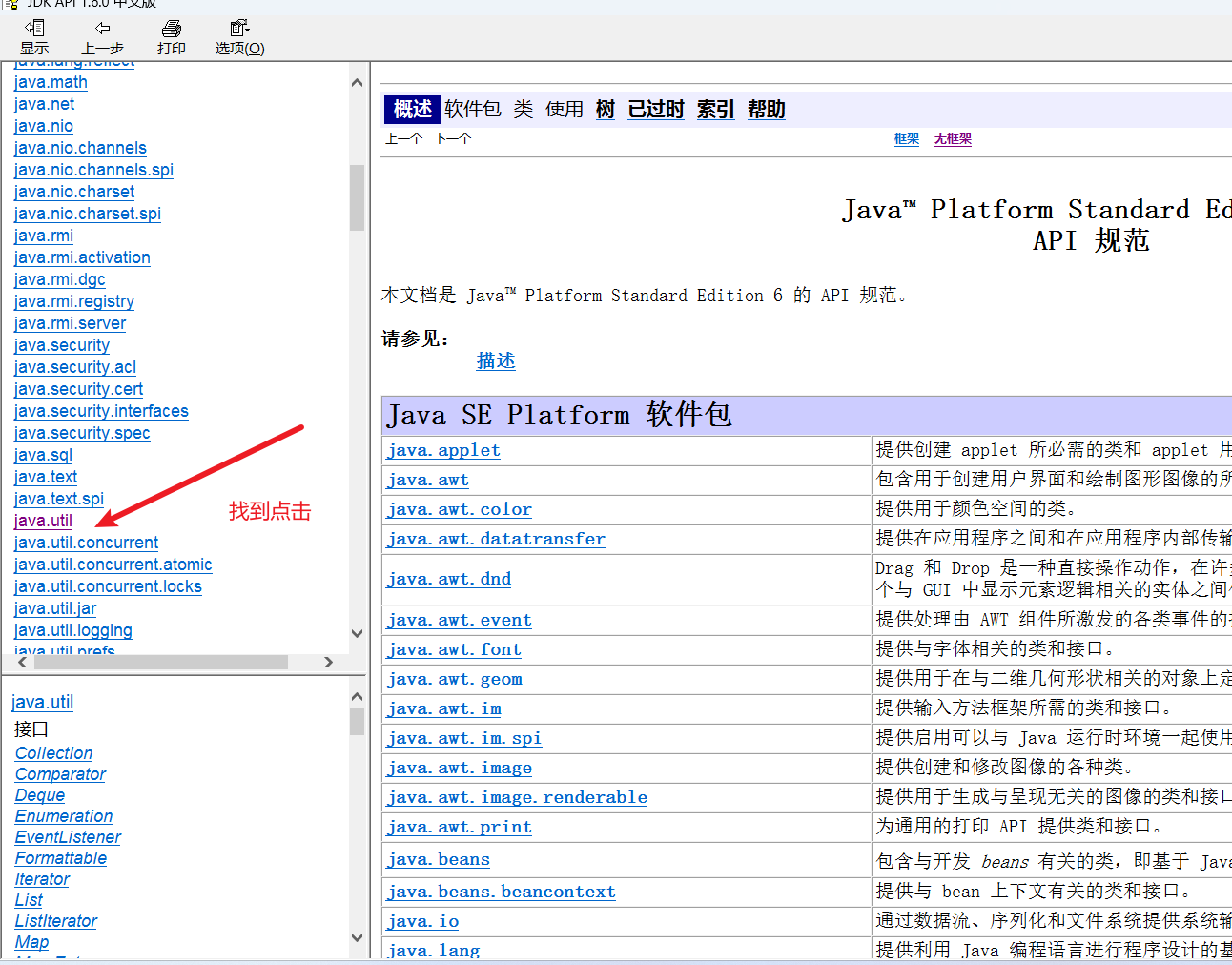1232x965 pixels.
Task: Open the 索引 (Index) navigation tab
Action: click(715, 110)
